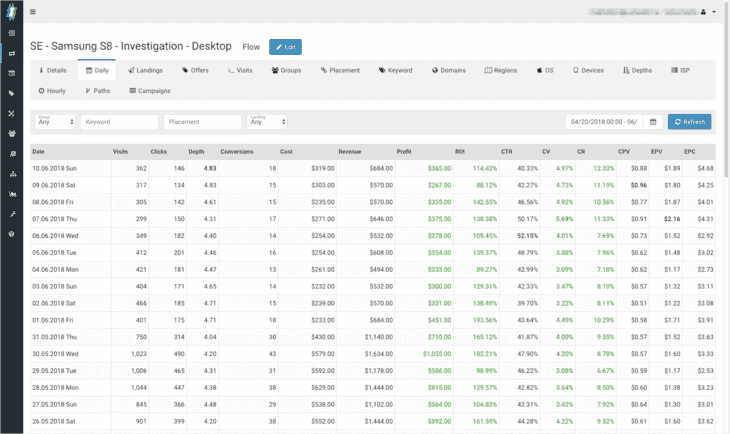Screen dimensions: 730x434
Task: Open the Placement tab
Action: 340,70
